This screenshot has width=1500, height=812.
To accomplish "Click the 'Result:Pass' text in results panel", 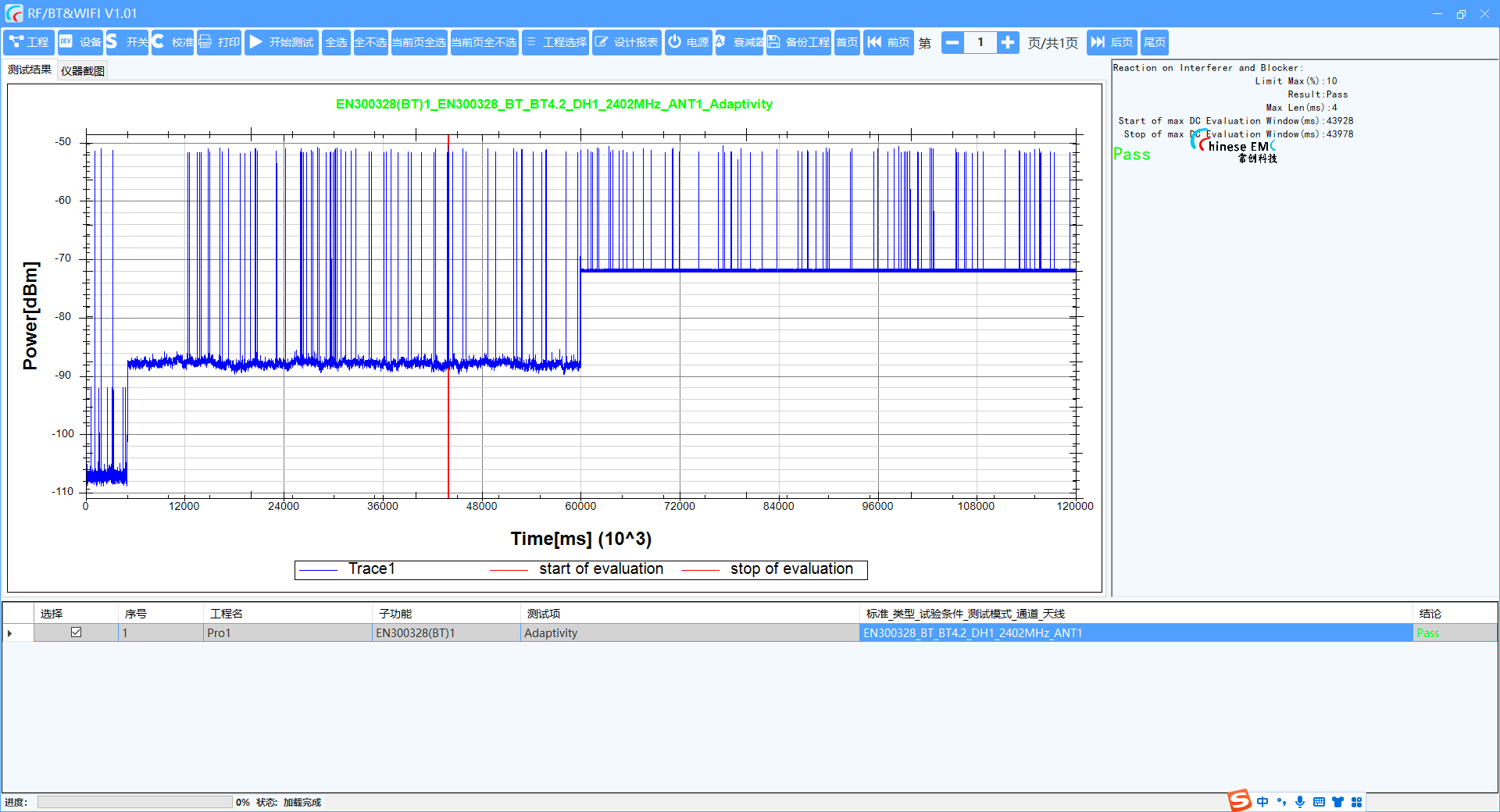I will click(1317, 94).
